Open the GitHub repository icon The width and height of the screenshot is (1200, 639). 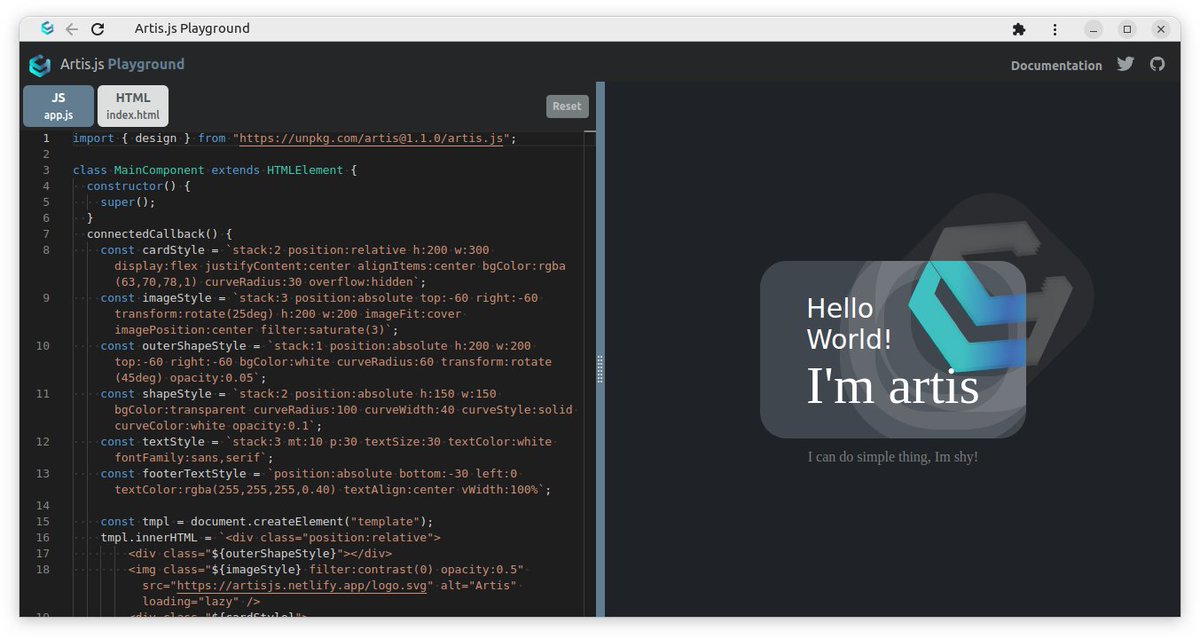click(1157, 64)
